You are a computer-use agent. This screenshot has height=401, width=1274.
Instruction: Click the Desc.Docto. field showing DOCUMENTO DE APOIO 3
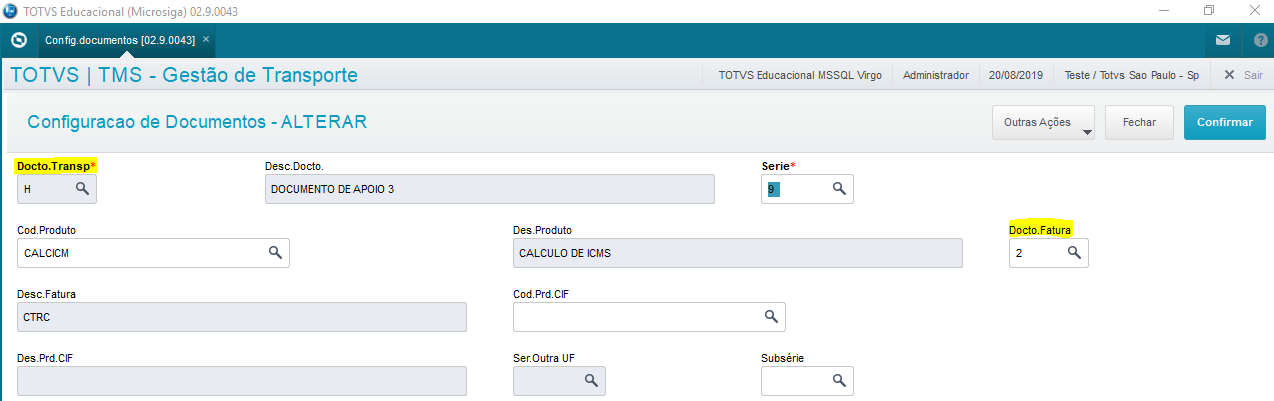(x=490, y=189)
